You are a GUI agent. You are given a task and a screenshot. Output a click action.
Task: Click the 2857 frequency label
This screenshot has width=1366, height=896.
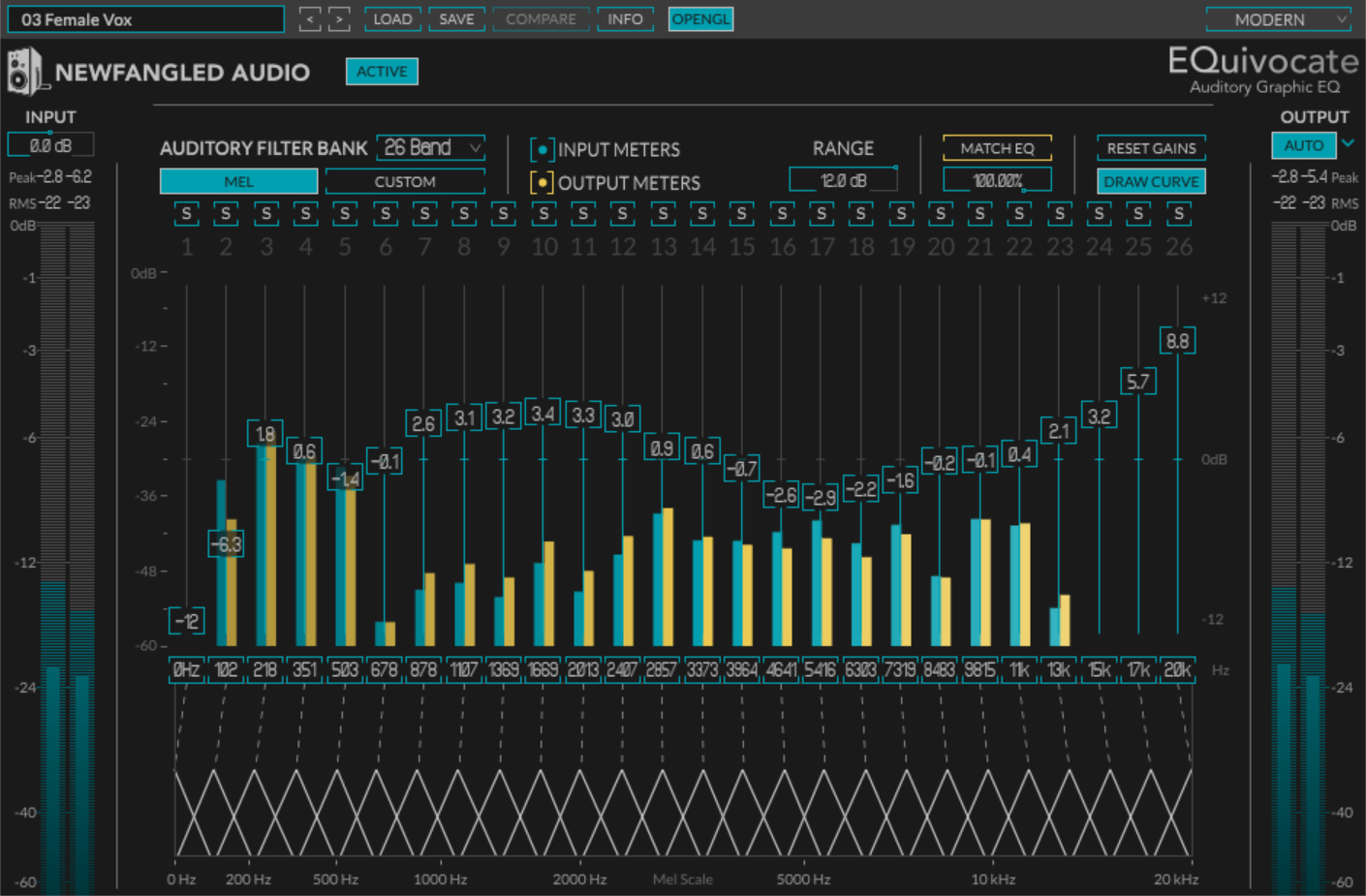click(662, 669)
